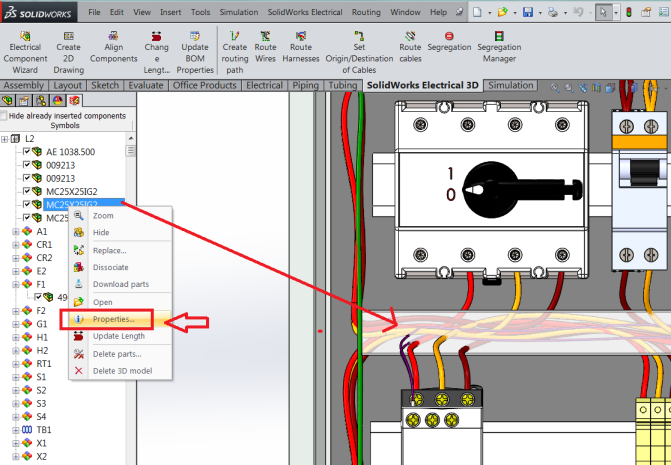The width and height of the screenshot is (671, 465).
Task: Click the New document icon
Action: click(x=477, y=12)
